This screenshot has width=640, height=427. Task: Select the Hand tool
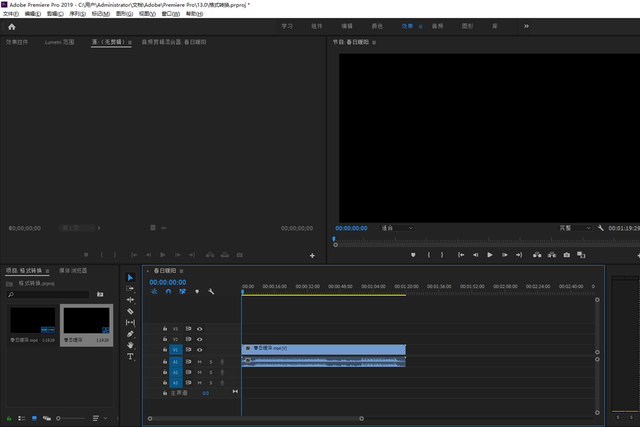tap(130, 345)
